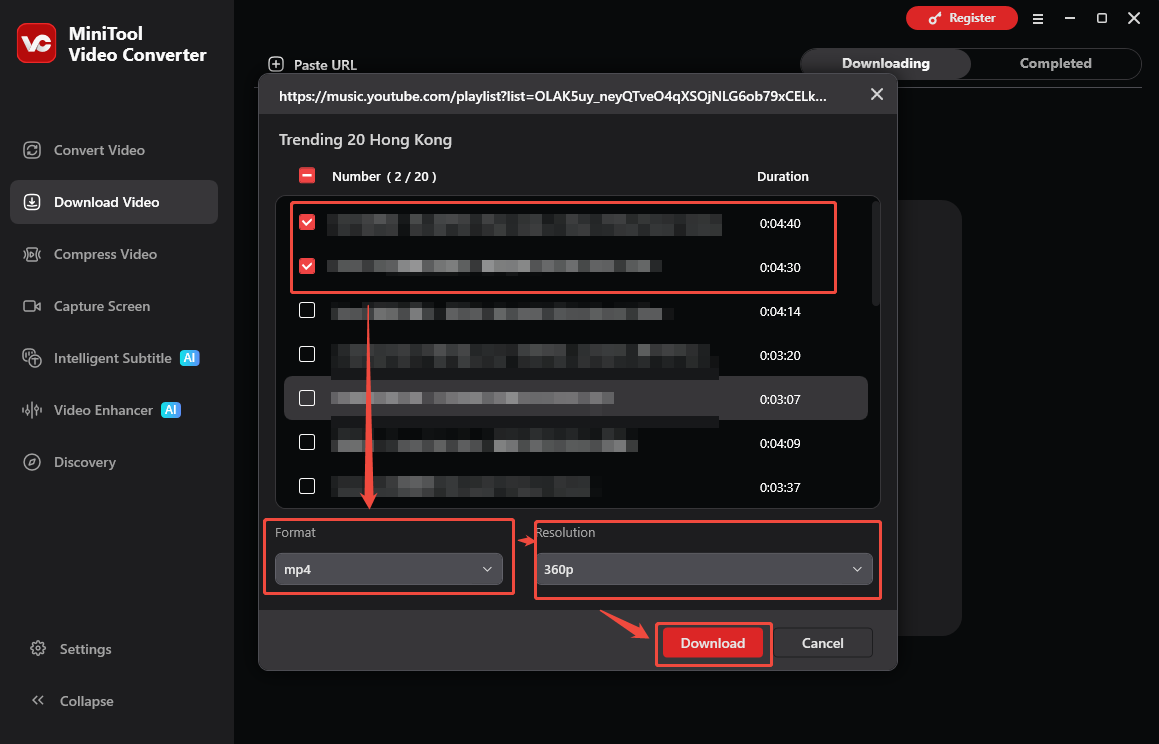
Task: Click the Capture Screen camera icon
Action: (32, 306)
